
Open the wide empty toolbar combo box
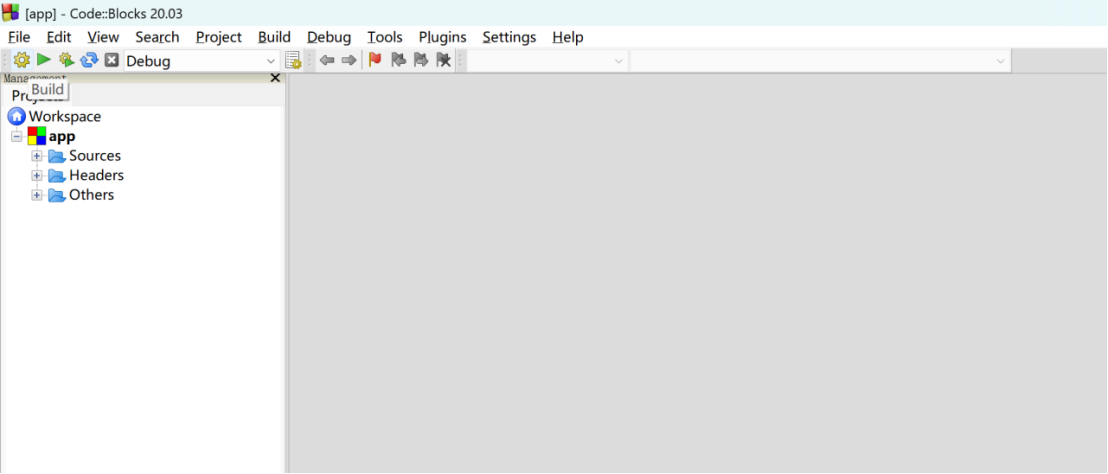pyautogui.click(x=820, y=61)
